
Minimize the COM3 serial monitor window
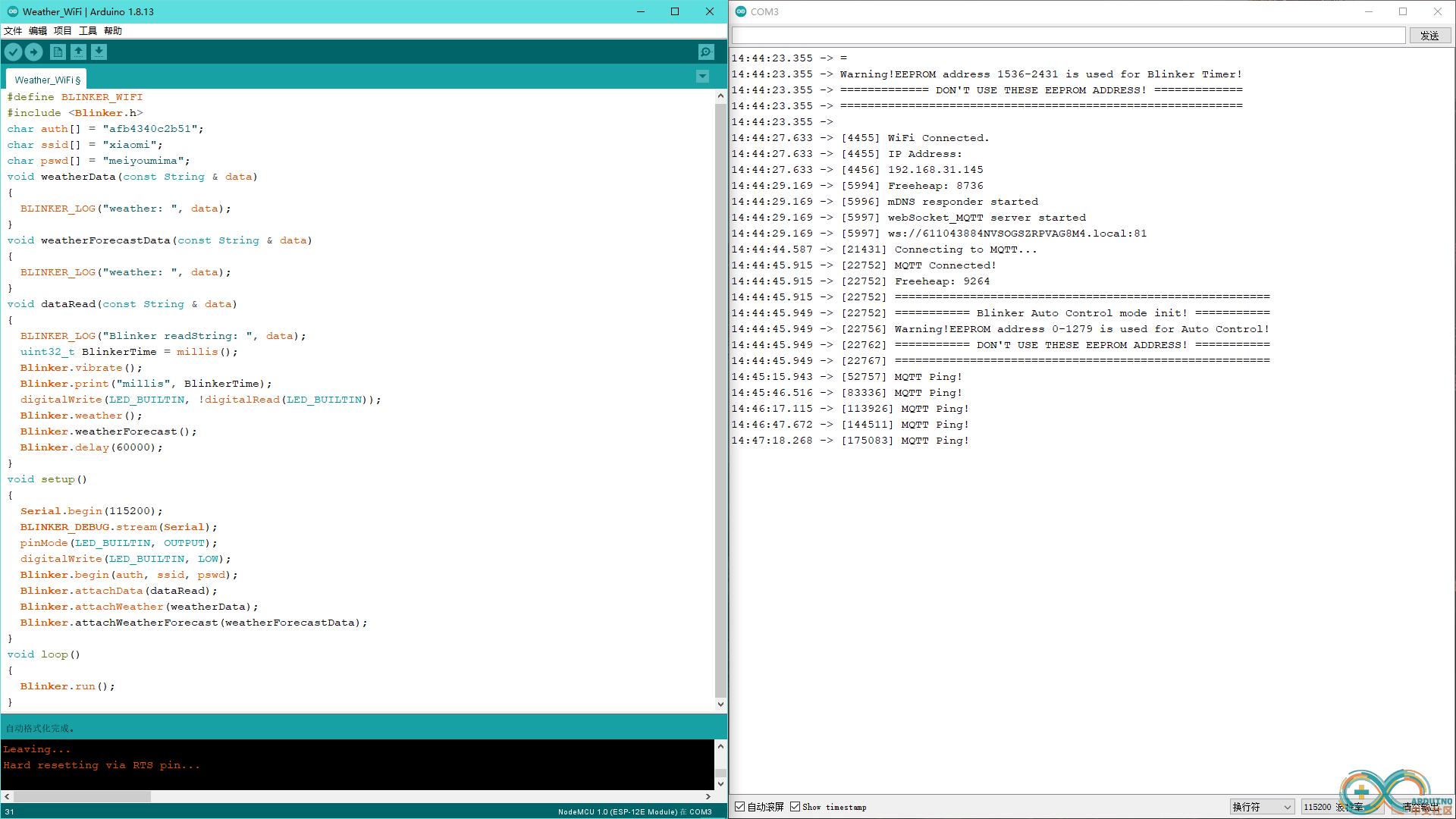(x=1369, y=11)
